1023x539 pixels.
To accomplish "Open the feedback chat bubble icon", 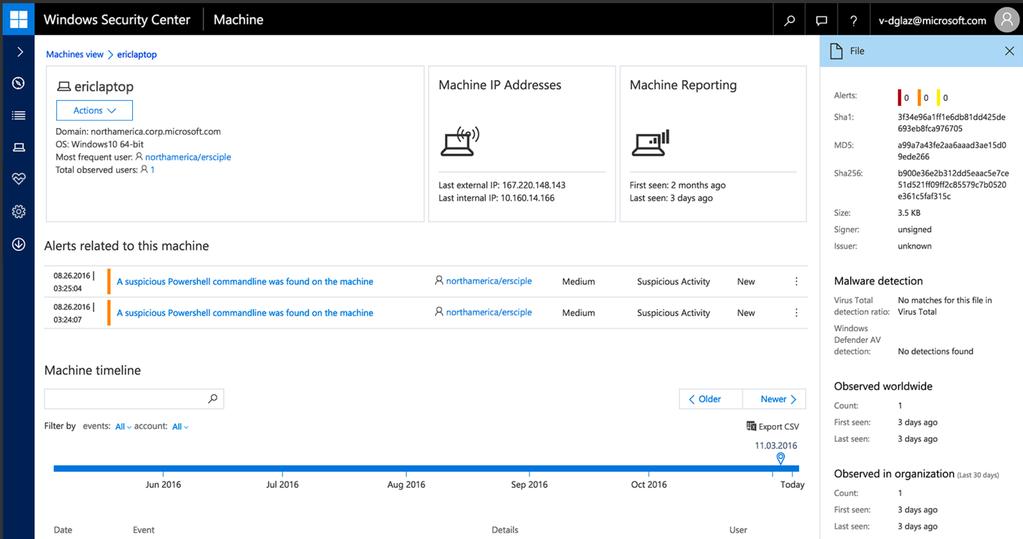I will [x=821, y=20].
